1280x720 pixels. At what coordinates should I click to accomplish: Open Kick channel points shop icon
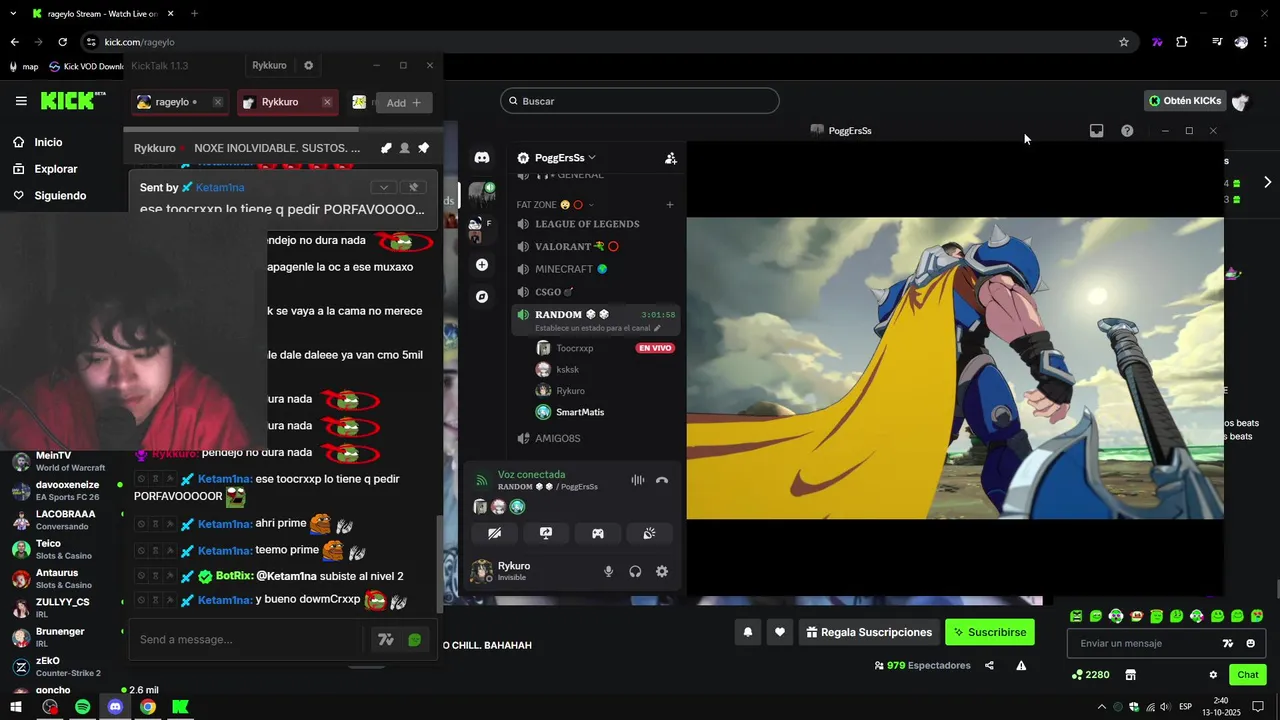point(1131,675)
